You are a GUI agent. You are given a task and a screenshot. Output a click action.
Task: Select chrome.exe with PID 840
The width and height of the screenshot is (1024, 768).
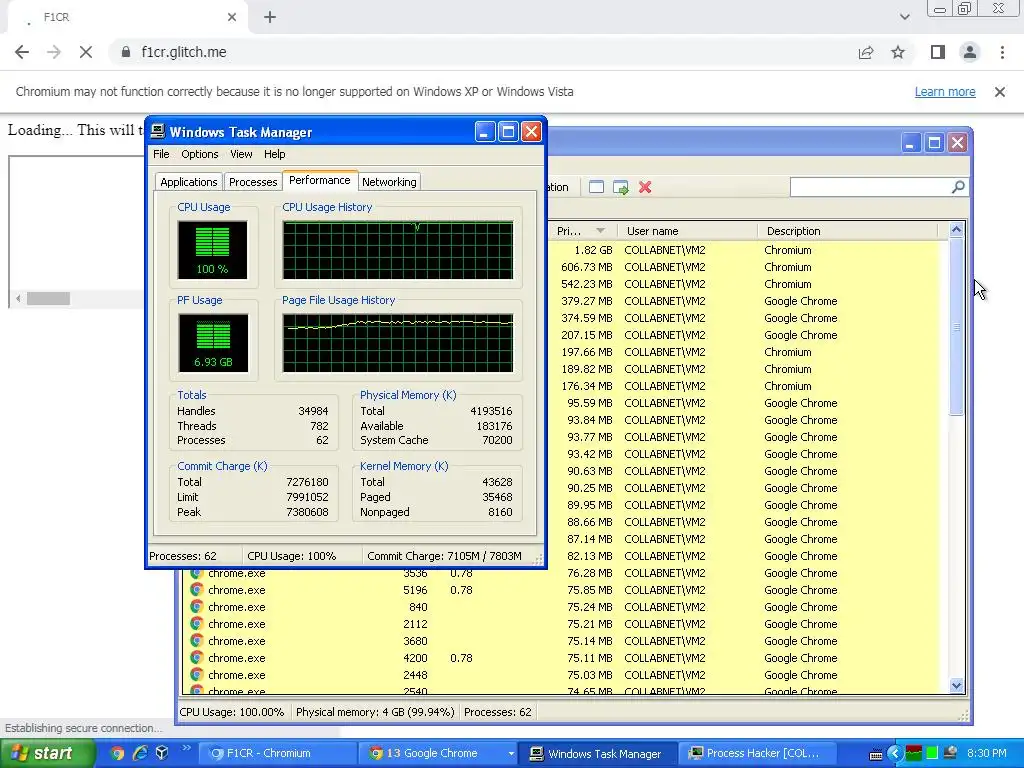click(565, 607)
